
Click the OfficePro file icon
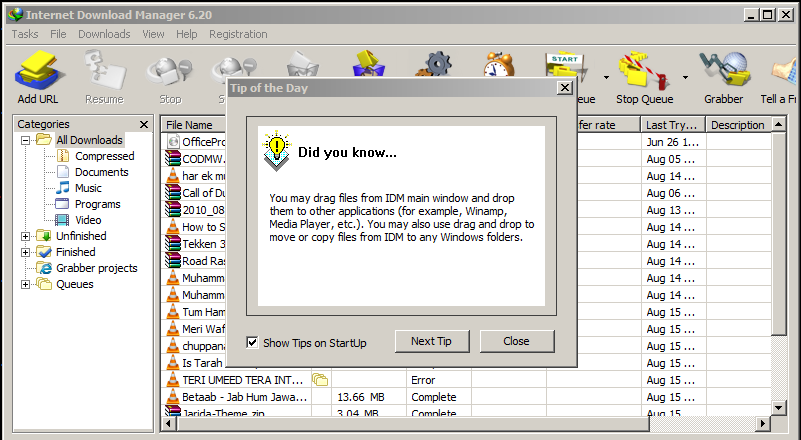click(173, 142)
